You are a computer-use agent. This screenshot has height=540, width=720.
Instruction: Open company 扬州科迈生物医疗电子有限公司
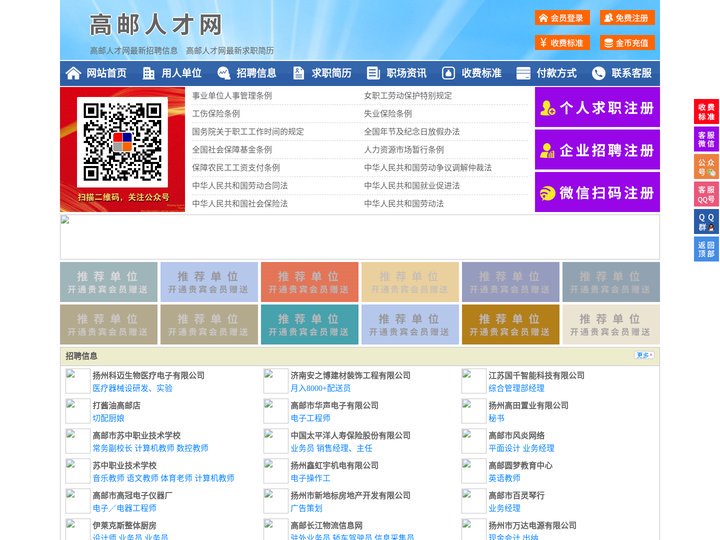coord(148,375)
